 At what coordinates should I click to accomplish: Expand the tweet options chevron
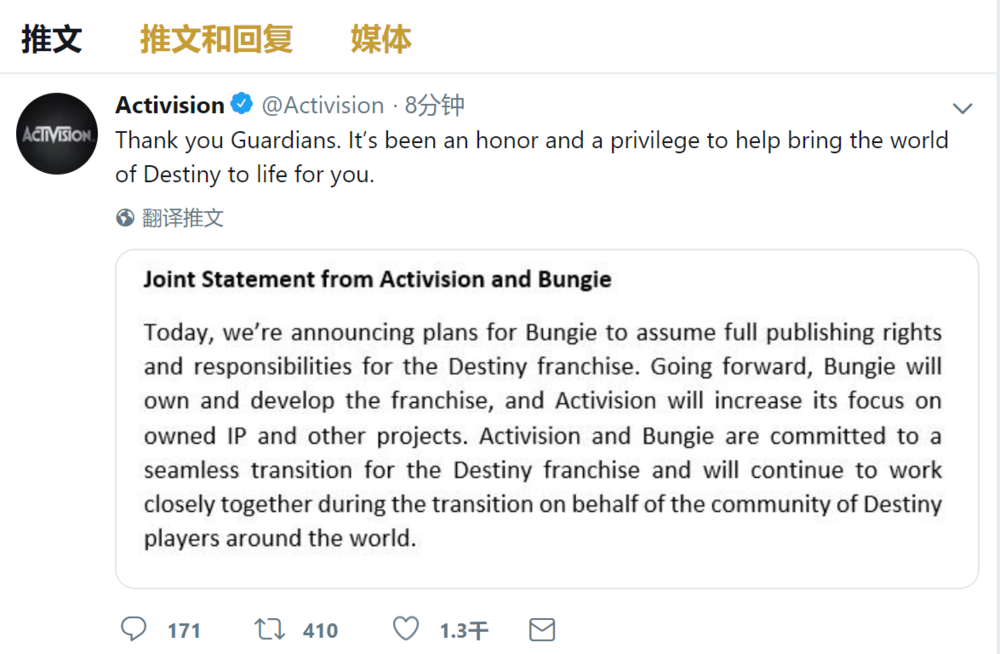pos(962,108)
